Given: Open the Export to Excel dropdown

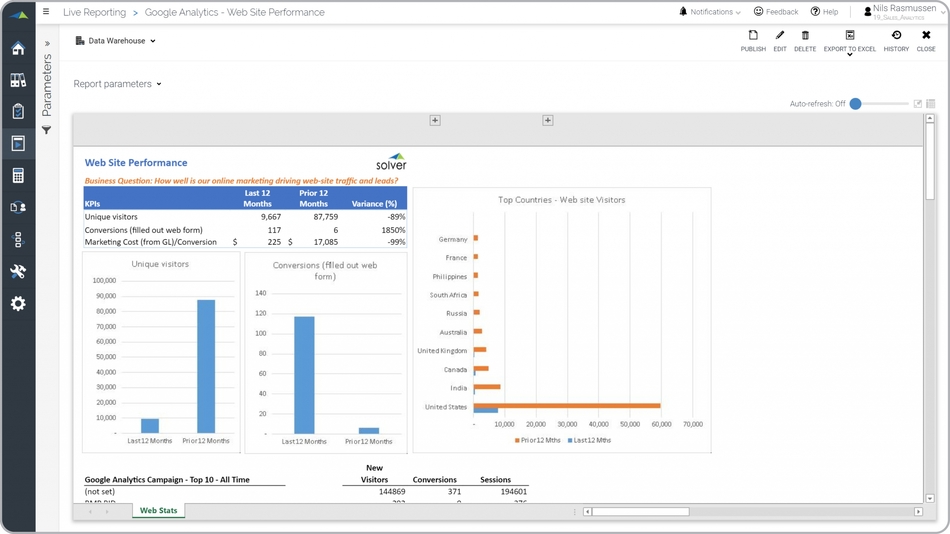Looking at the screenshot, I should click(x=850, y=41).
